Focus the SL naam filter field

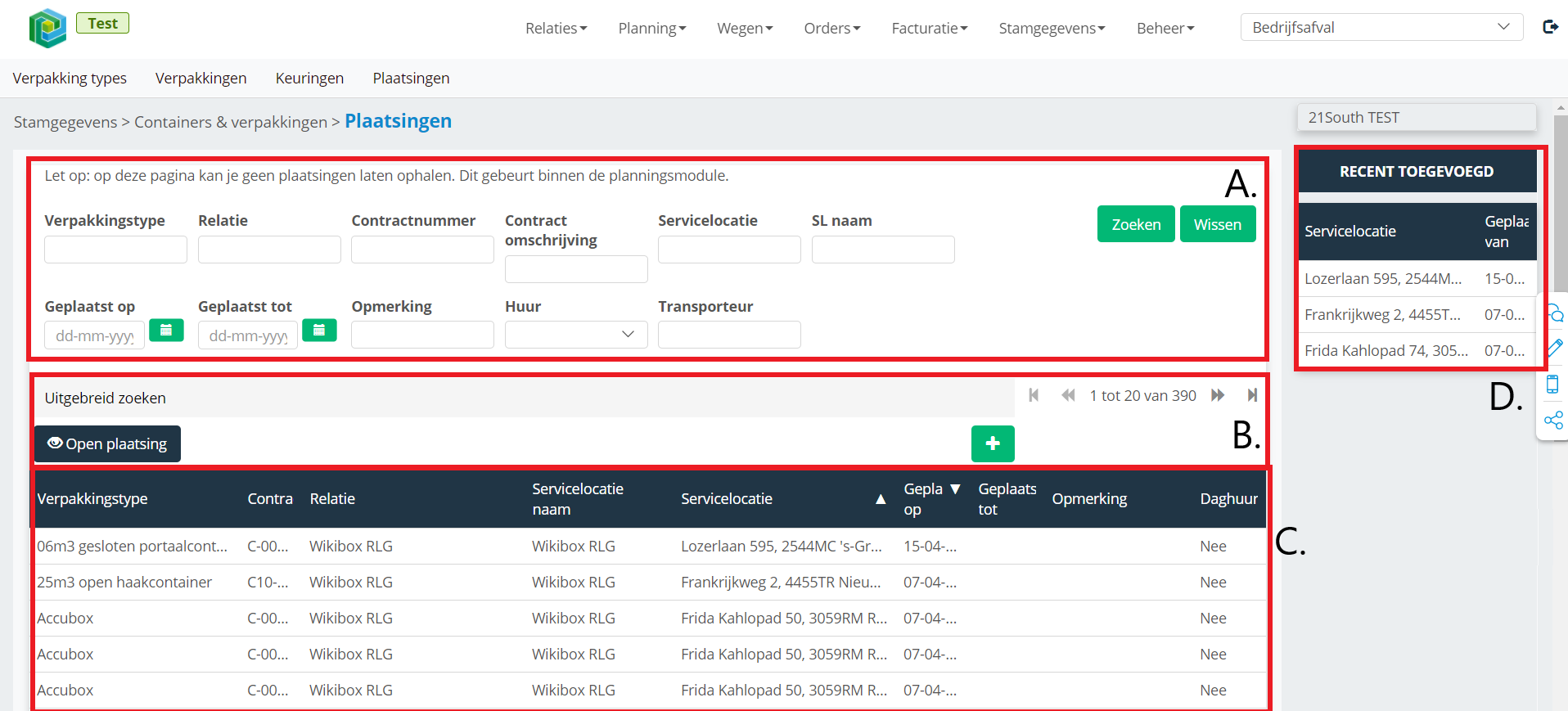(883, 250)
